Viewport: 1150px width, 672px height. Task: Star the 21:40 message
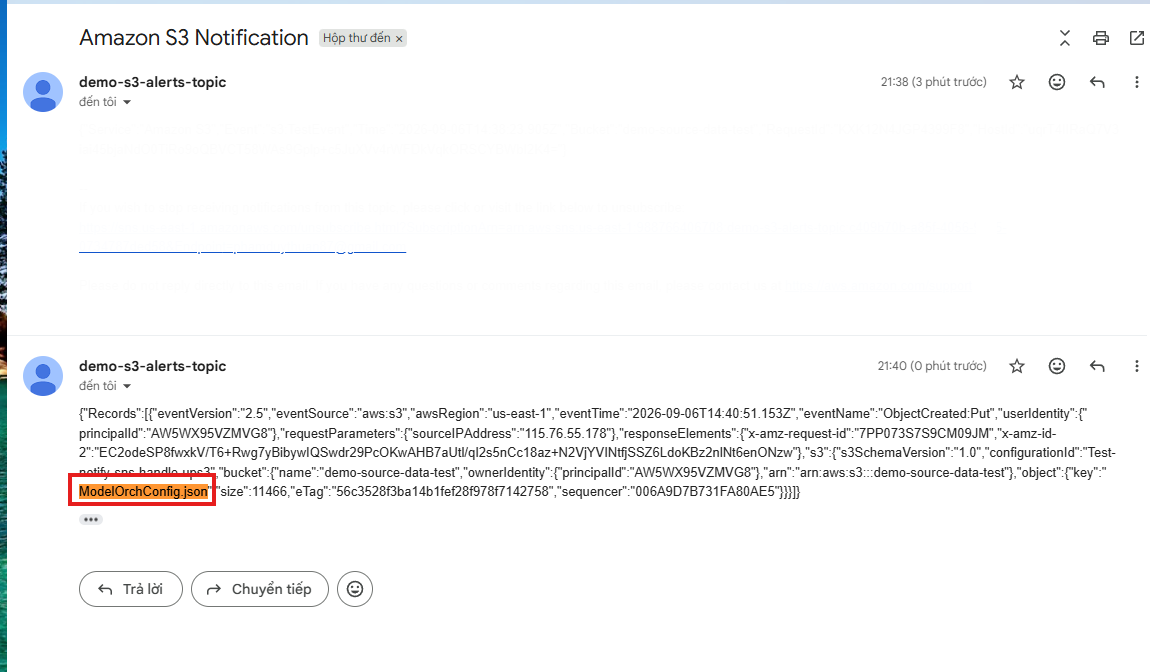pyautogui.click(x=1017, y=366)
